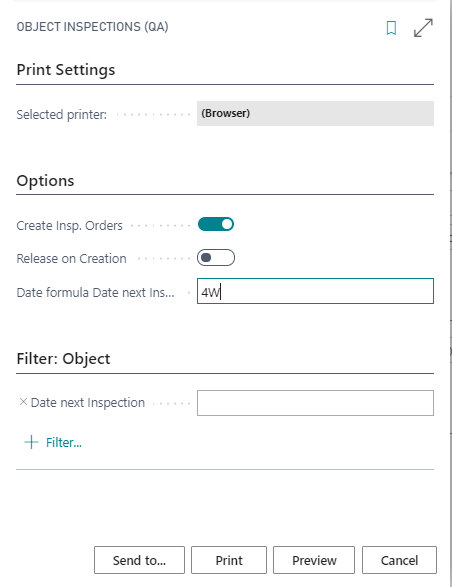Open the Send to... options
Image resolution: width=452 pixels, height=587 pixels.
(139, 560)
